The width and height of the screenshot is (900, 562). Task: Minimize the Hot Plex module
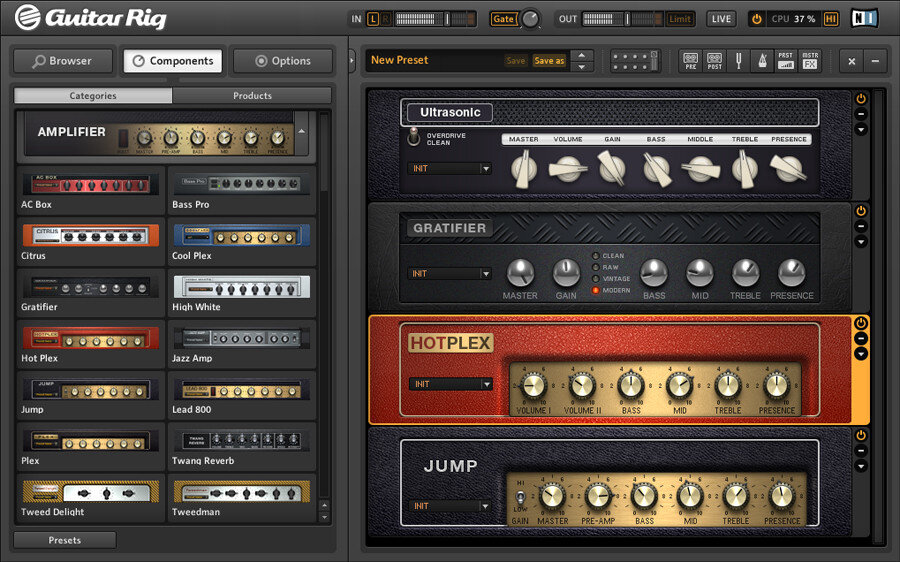pos(861,339)
